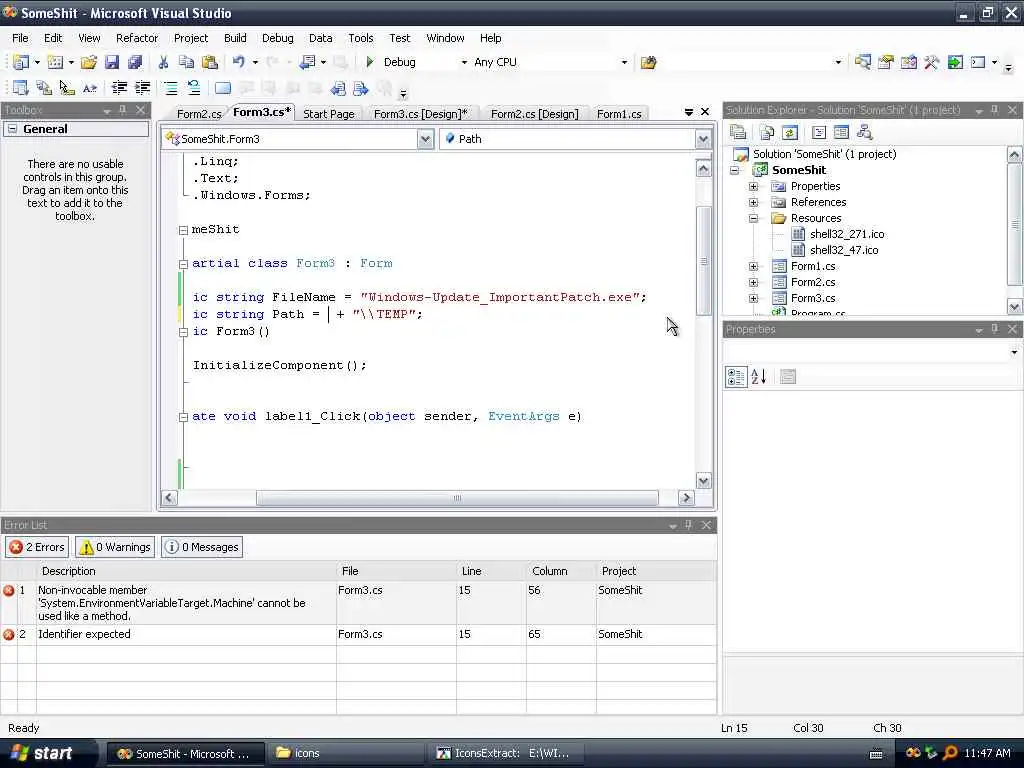Toggle auto-hide pin on Error List panel

pos(688,525)
